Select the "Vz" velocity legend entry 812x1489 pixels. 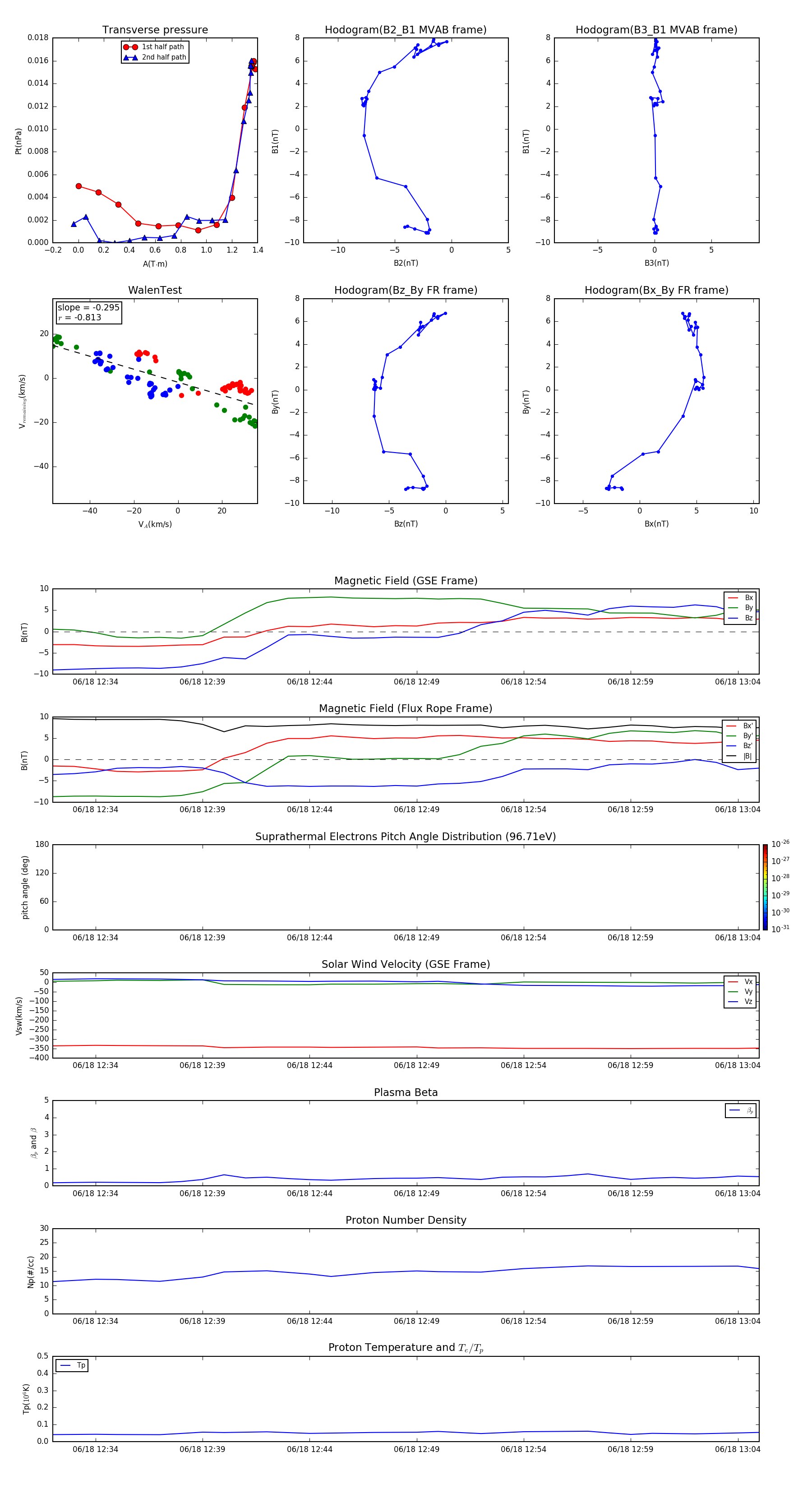coord(741,1002)
